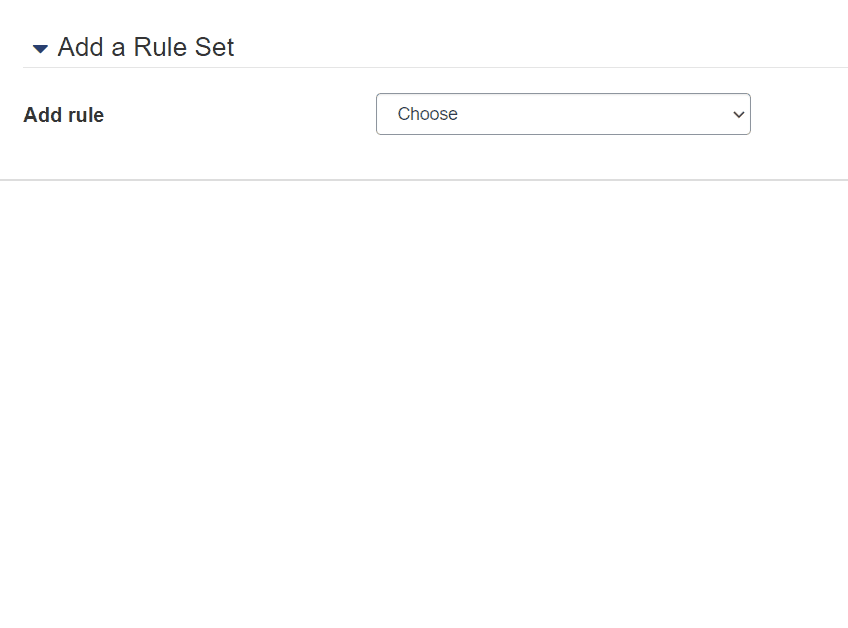The width and height of the screenshot is (848, 628).
Task: Click the word Rule in the section heading
Action: (x=156, y=47)
